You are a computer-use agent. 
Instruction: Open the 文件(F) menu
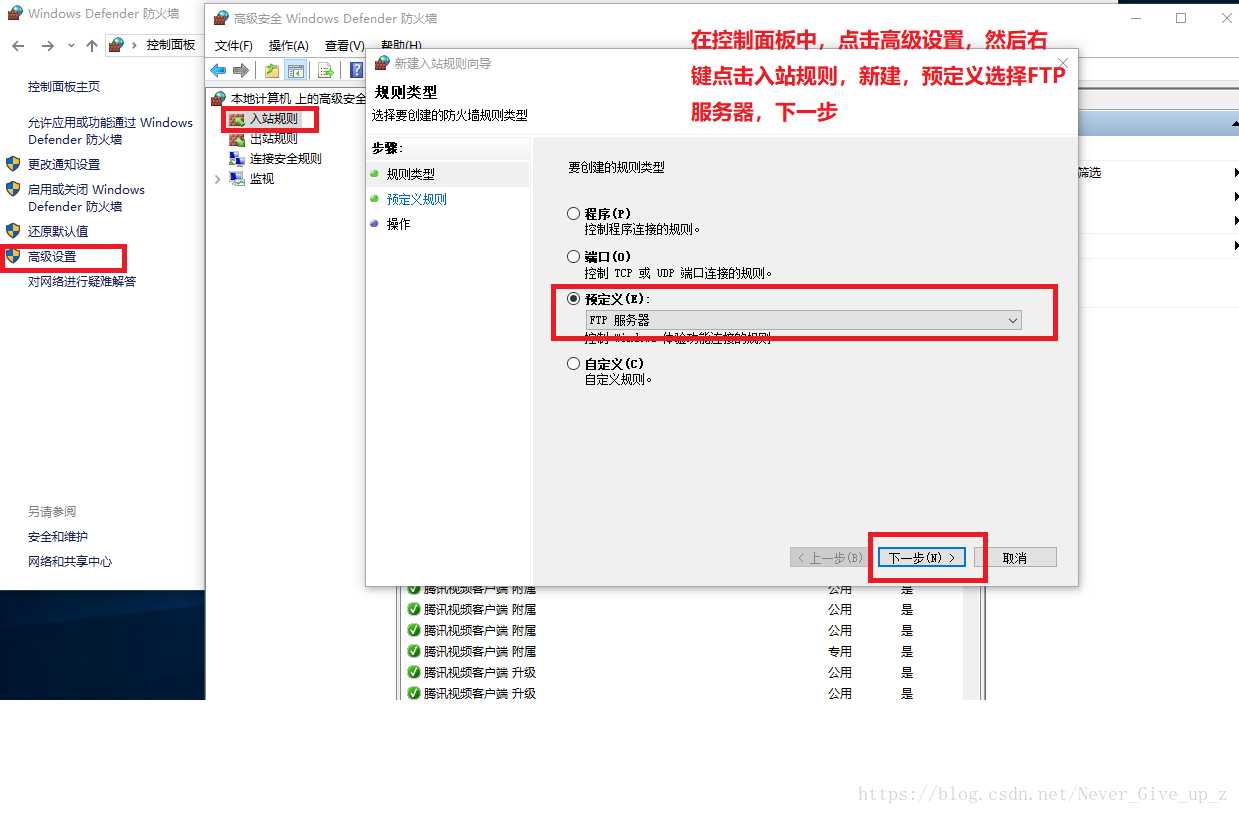pyautogui.click(x=234, y=45)
